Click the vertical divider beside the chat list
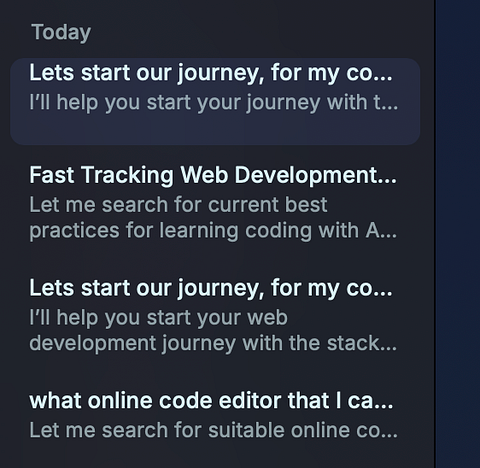 [x=435, y=234]
